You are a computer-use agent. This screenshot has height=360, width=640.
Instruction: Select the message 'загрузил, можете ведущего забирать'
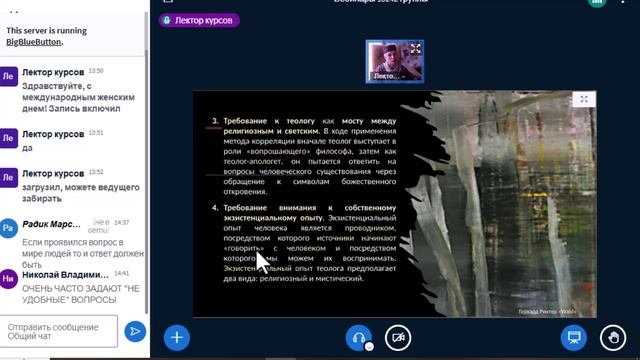(x=81, y=193)
